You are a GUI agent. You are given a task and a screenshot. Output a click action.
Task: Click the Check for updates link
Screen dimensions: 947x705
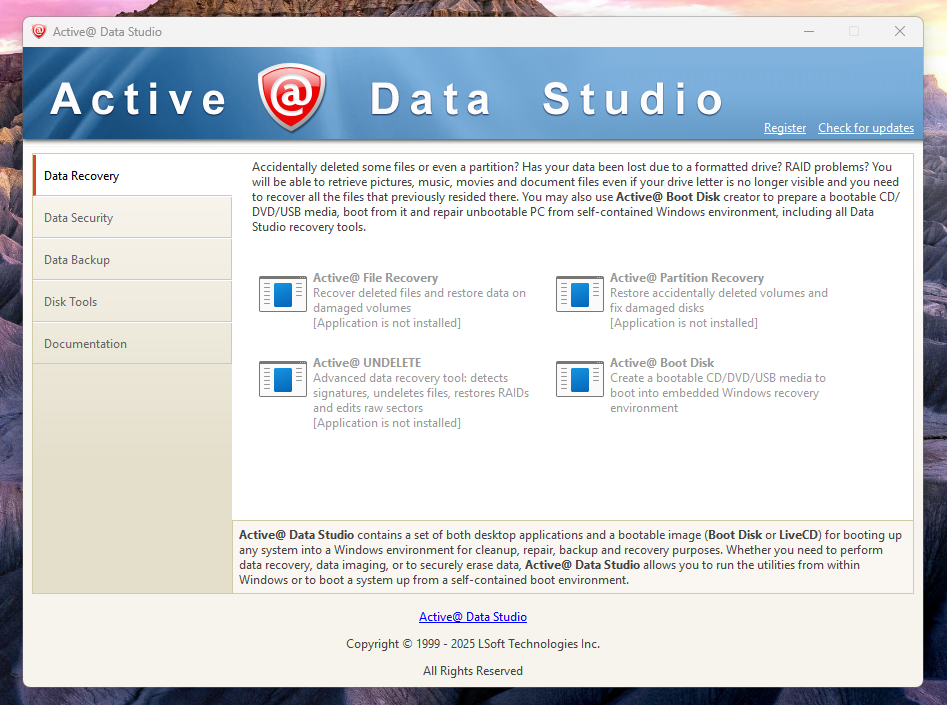point(865,128)
